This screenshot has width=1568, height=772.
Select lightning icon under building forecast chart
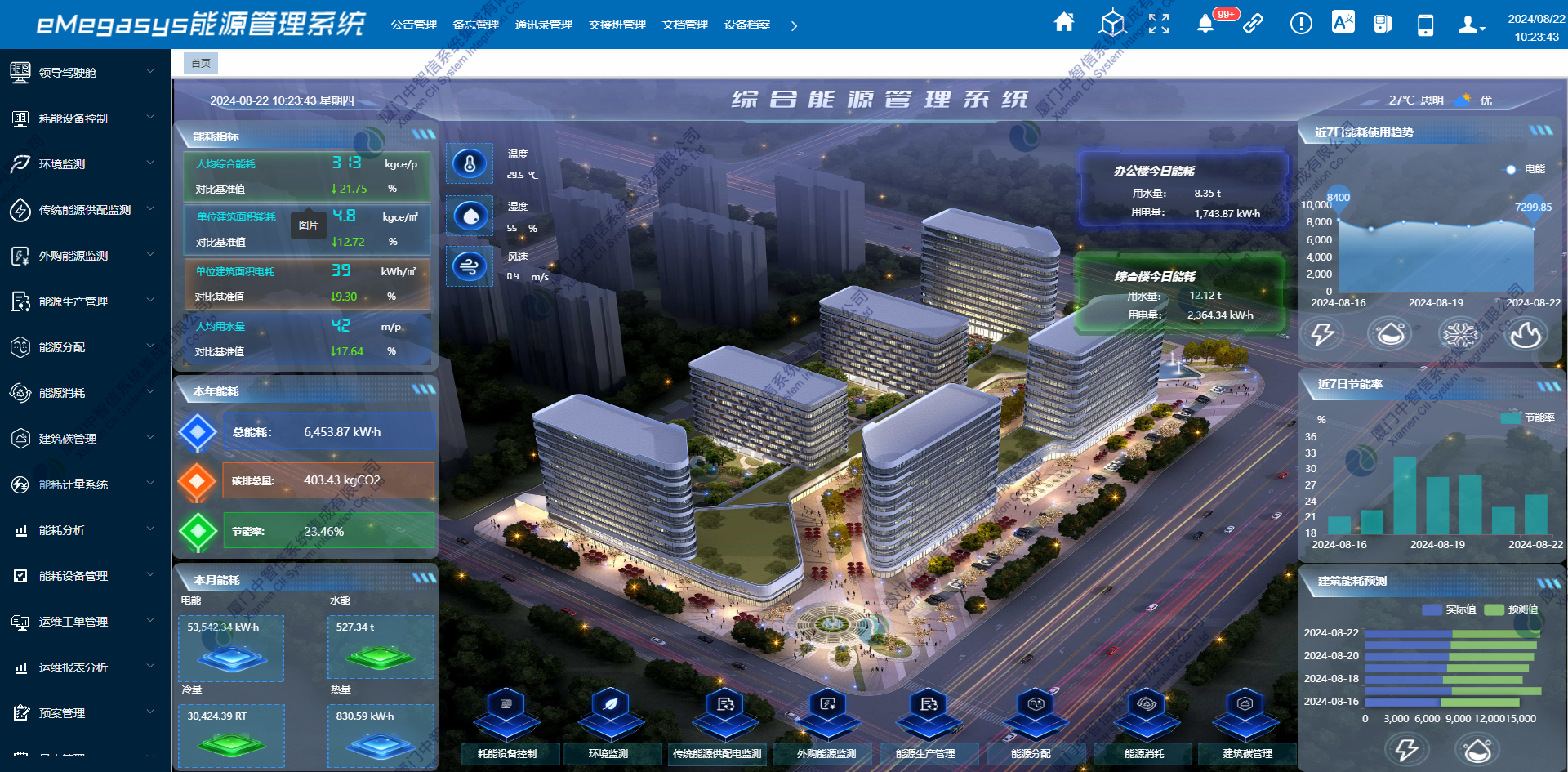[1406, 749]
